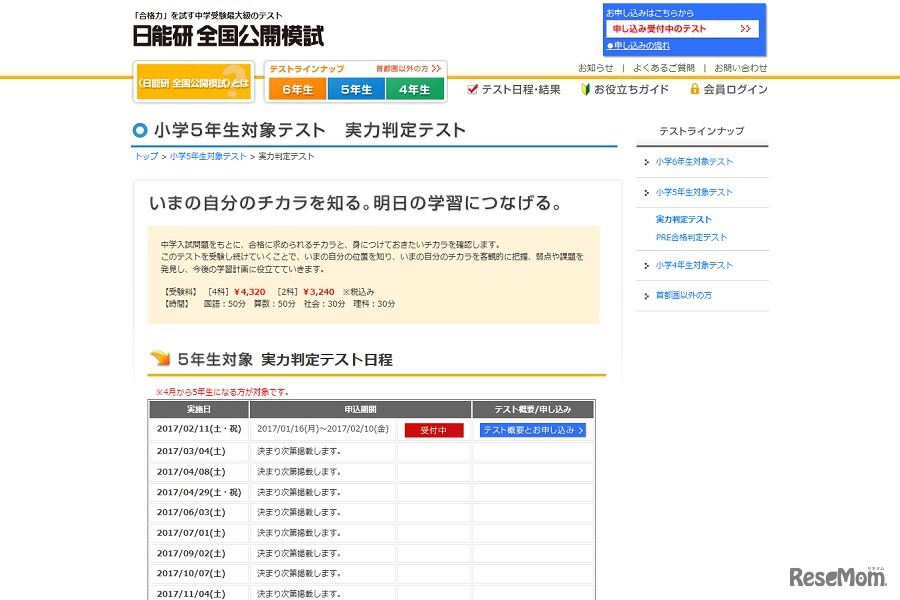
Task: Switch to the 5年生 tab
Action: click(356, 89)
